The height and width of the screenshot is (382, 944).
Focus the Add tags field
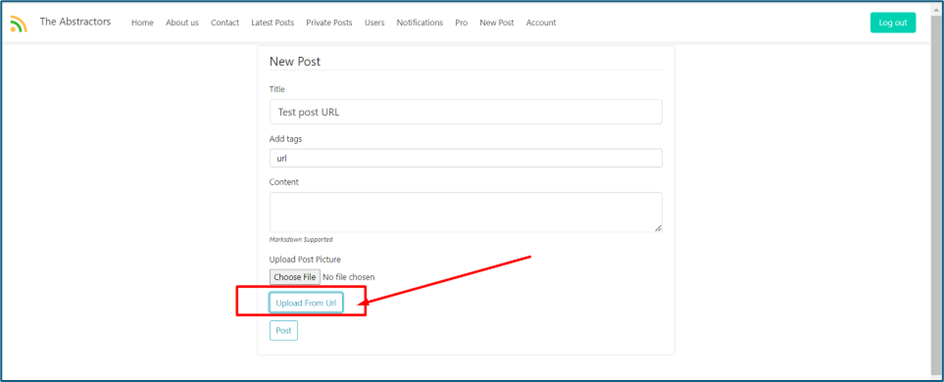466,158
